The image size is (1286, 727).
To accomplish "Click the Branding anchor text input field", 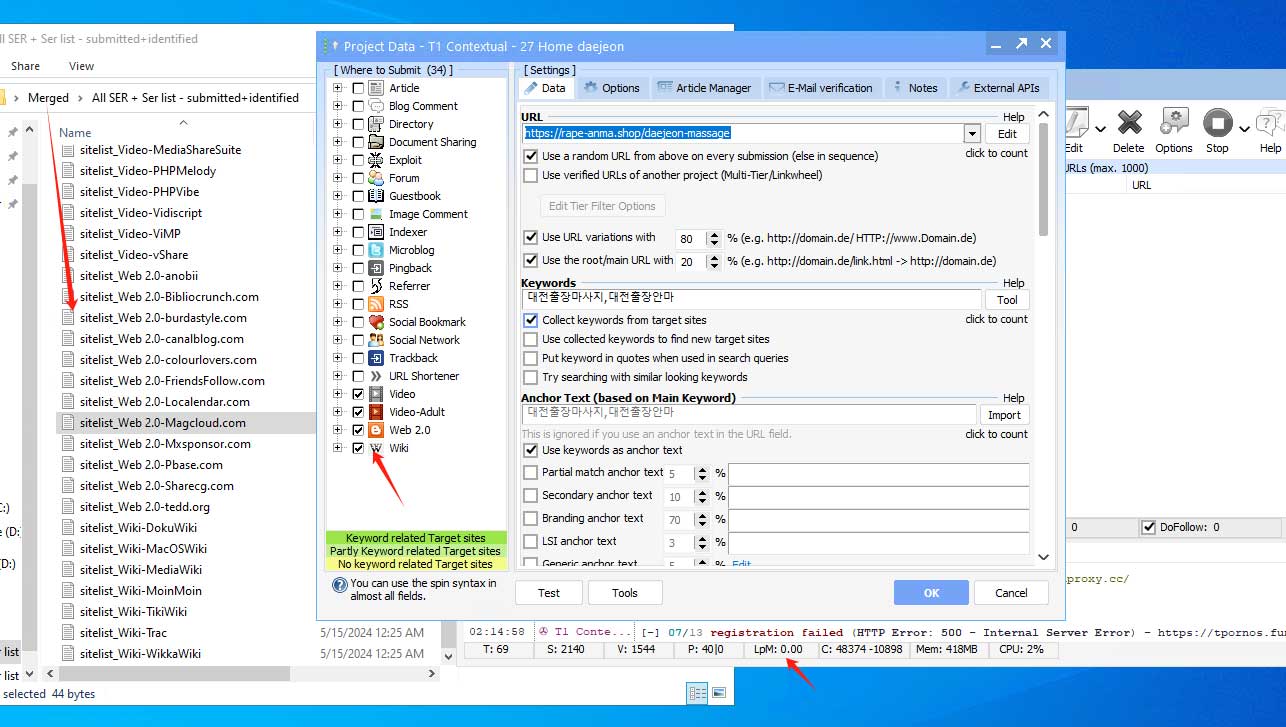I will tap(878, 520).
